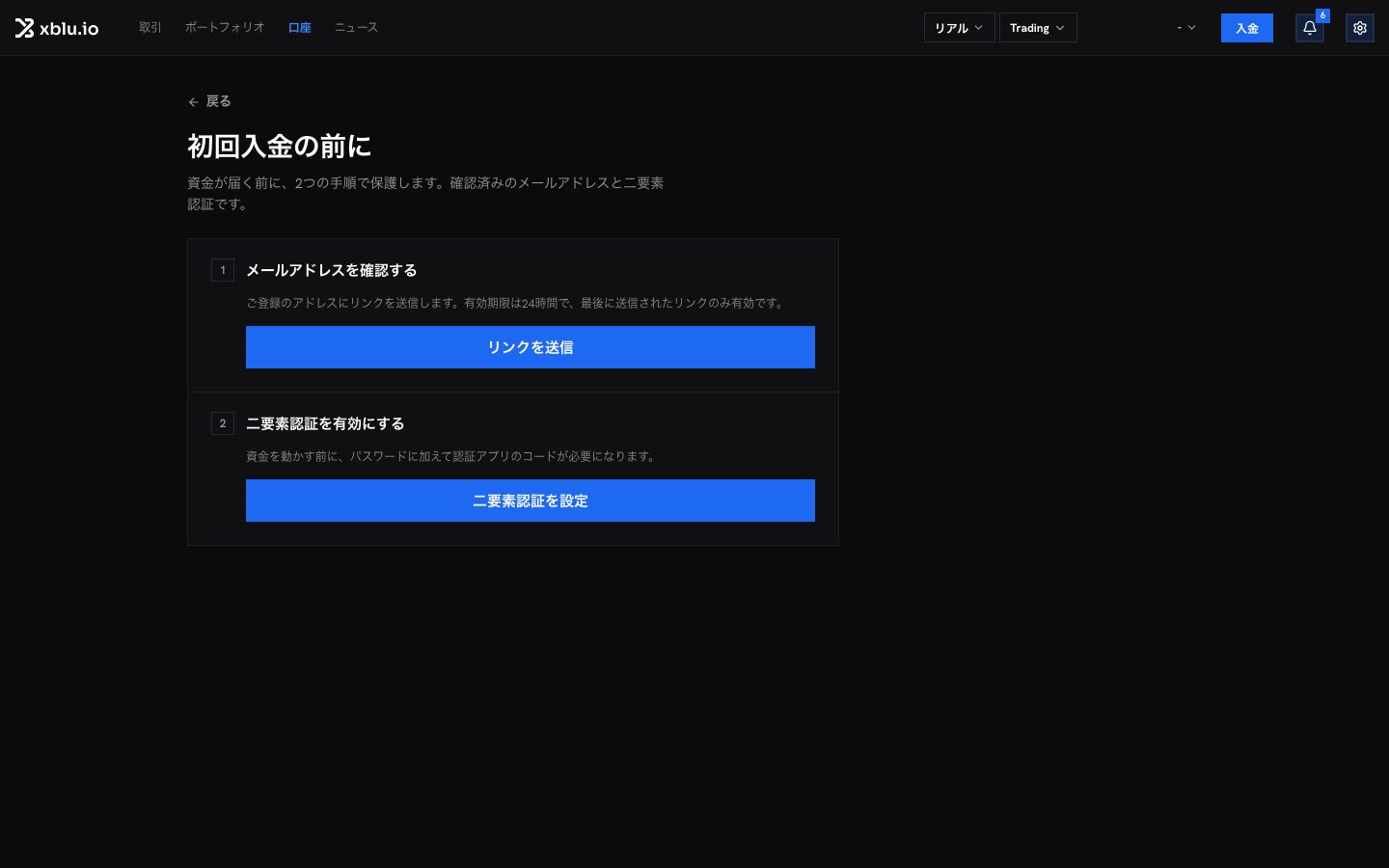The height and width of the screenshot is (868, 1389).
Task: Click the text starting 資金を動かす前に
Action: point(452,456)
